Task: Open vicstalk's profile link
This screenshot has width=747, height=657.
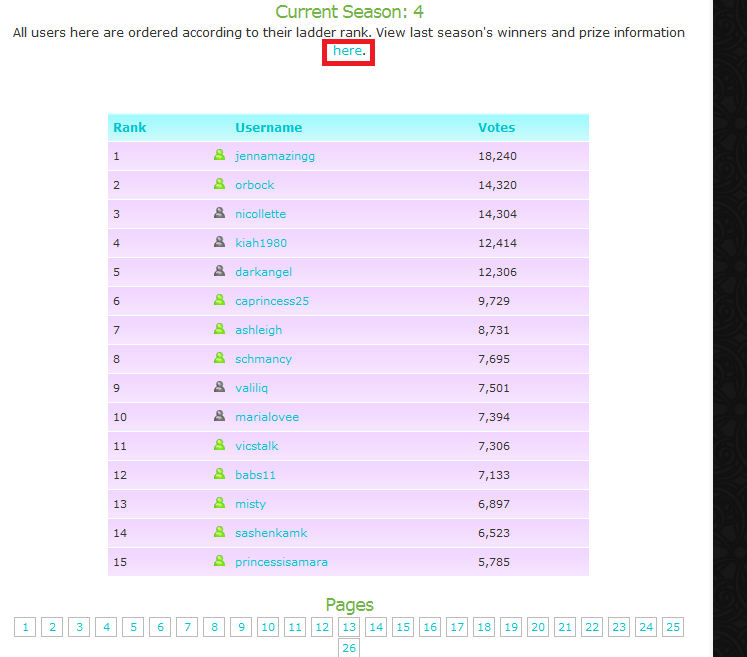Action: [257, 446]
